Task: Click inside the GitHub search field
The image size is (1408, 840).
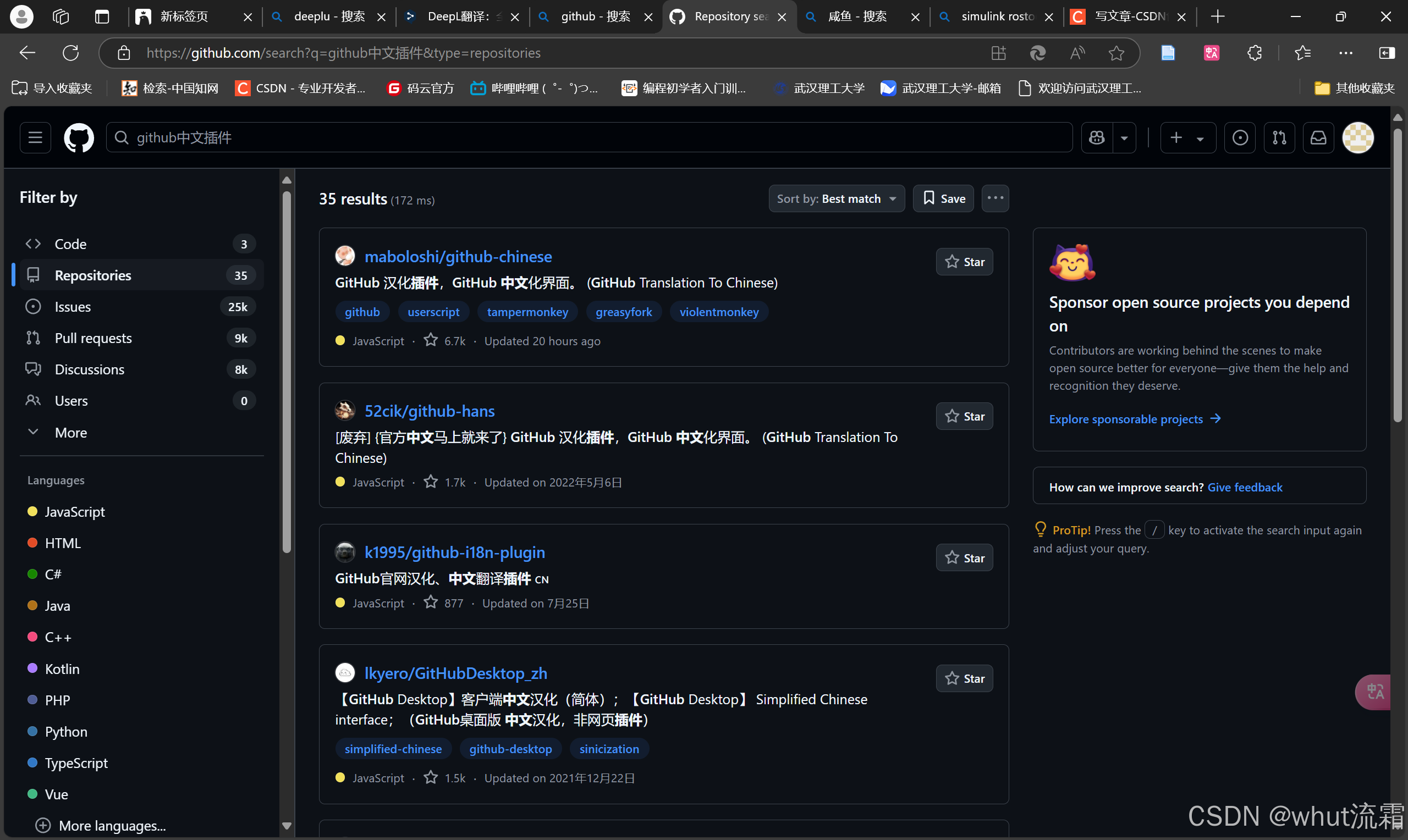Action: pyautogui.click(x=397, y=137)
